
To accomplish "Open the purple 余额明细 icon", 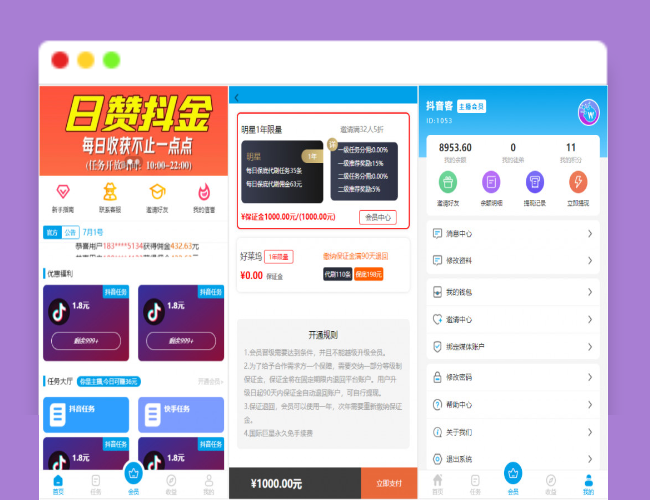I will (x=491, y=182).
